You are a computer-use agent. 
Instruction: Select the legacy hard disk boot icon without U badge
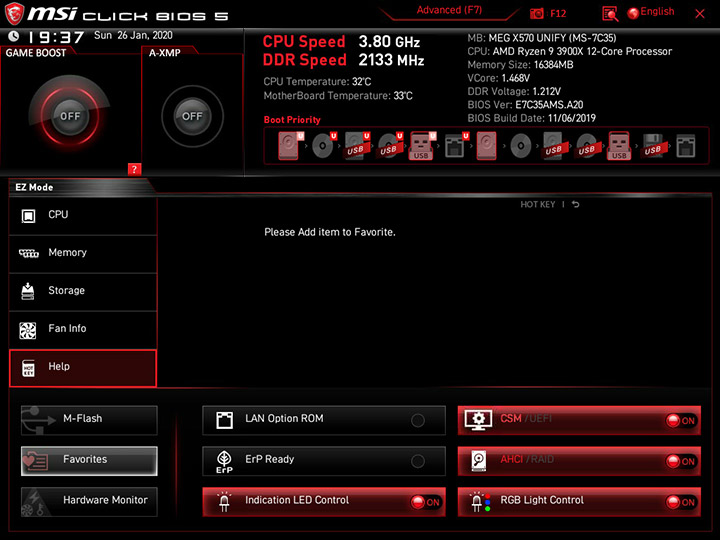tap(486, 146)
